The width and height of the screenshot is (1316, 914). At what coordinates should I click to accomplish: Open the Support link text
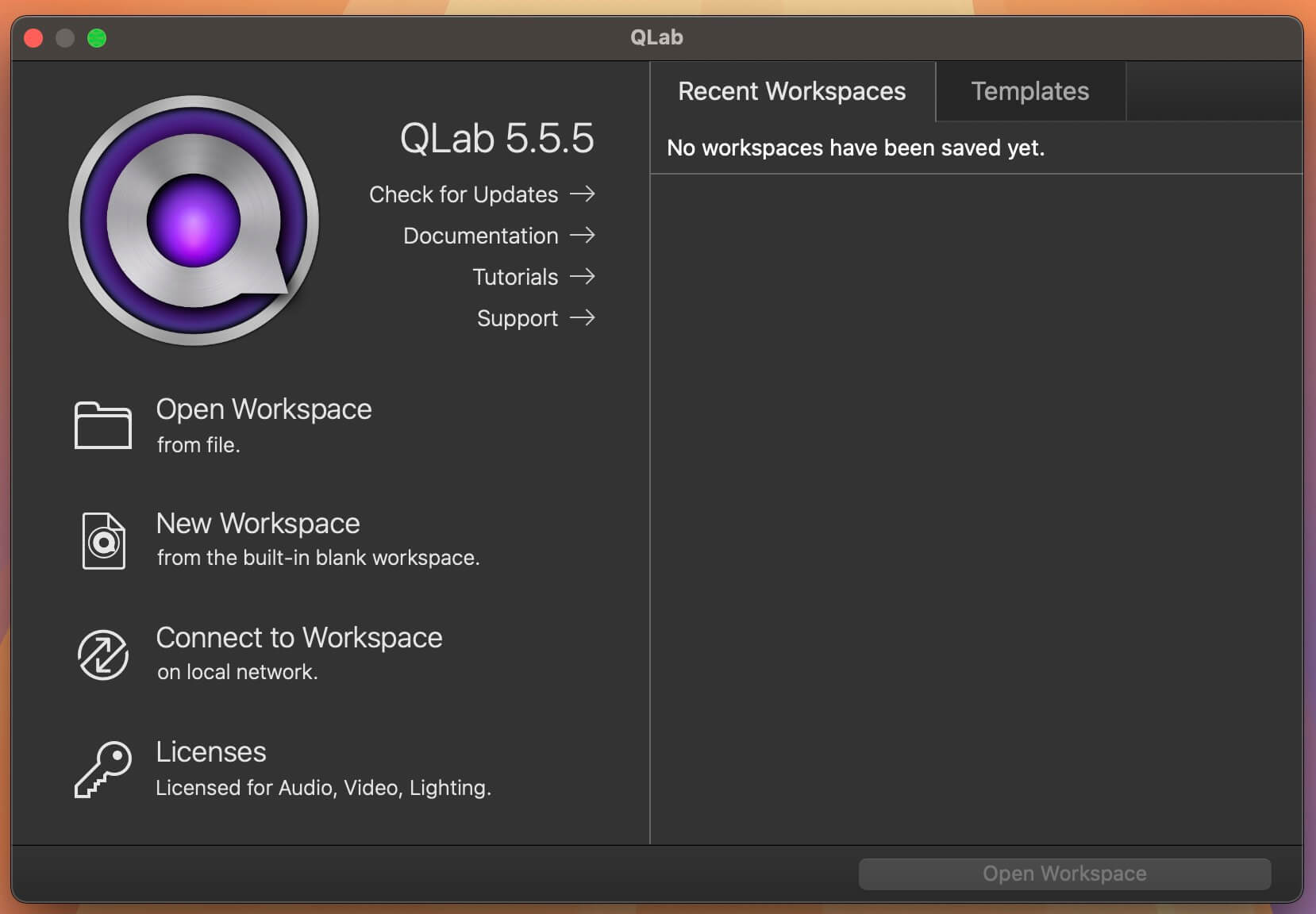point(517,318)
